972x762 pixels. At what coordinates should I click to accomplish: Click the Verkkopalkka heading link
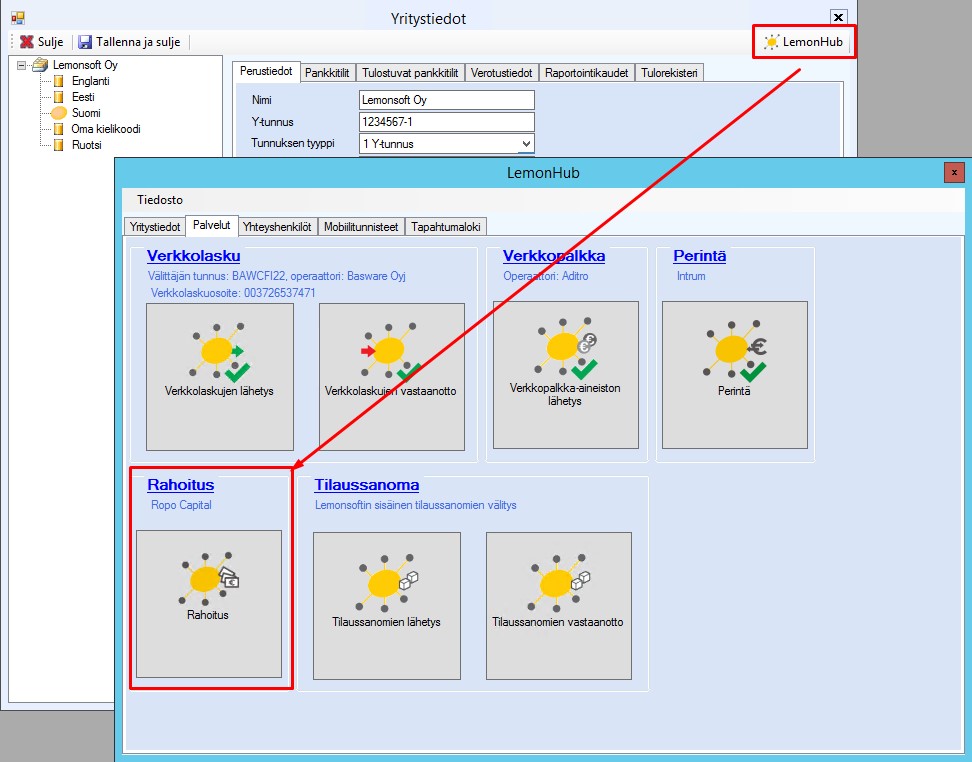coord(554,256)
